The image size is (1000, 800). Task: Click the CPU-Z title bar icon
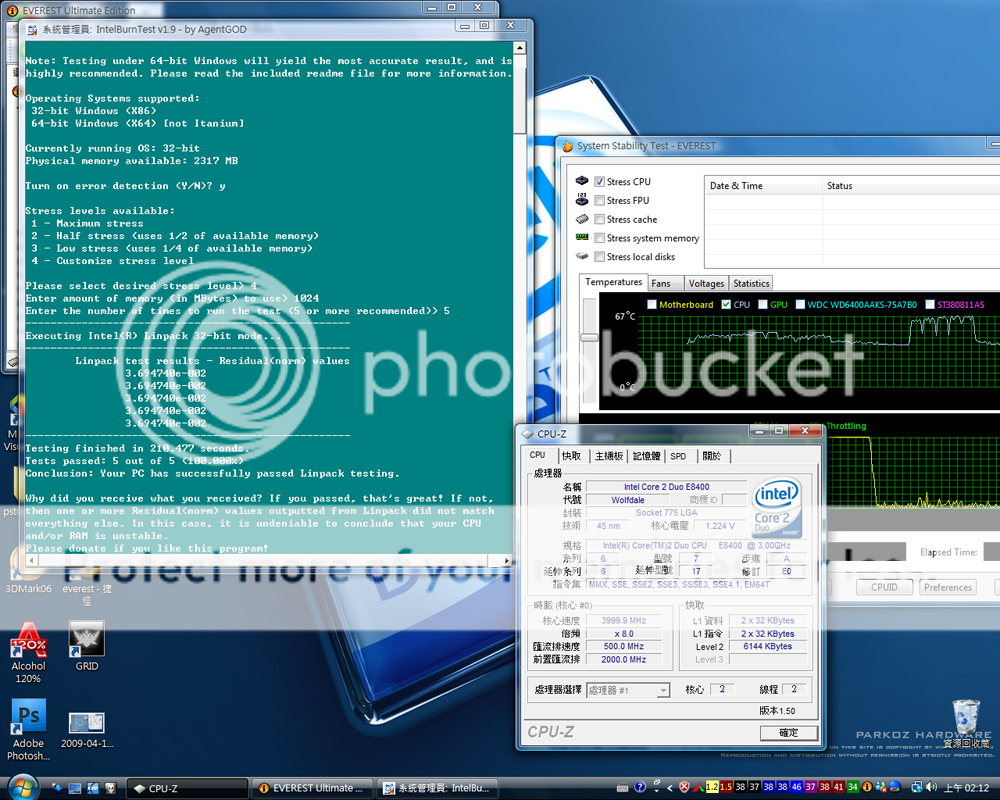[x=527, y=434]
